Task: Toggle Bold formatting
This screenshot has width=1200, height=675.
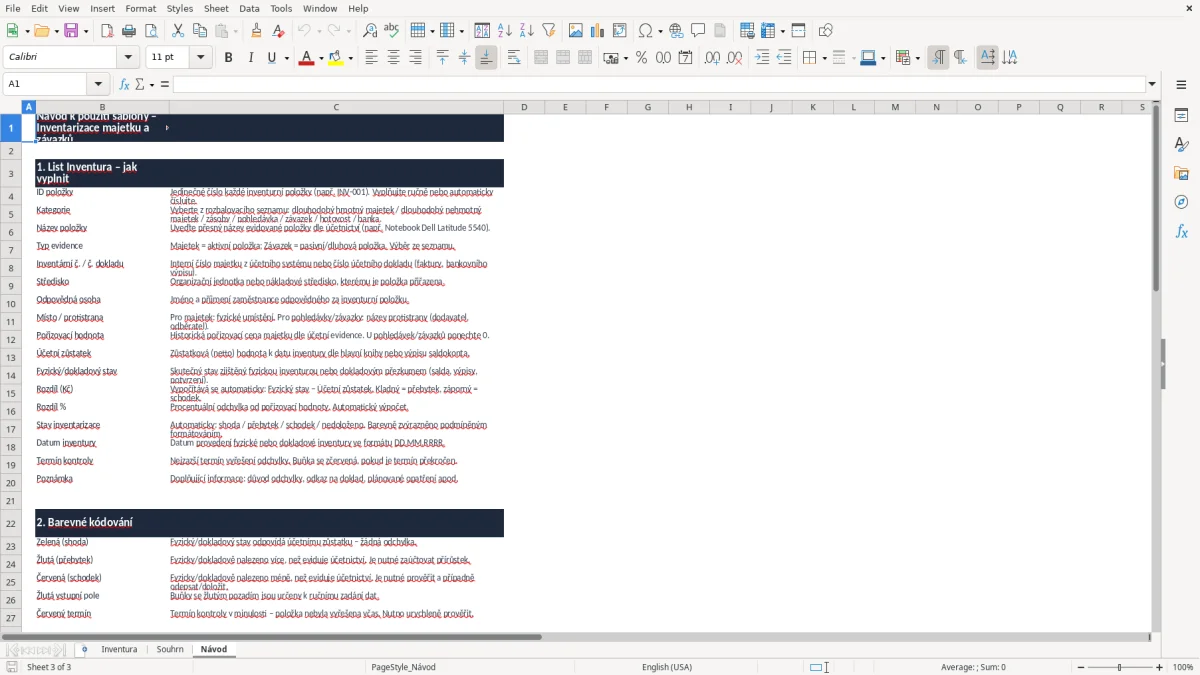Action: (228, 58)
